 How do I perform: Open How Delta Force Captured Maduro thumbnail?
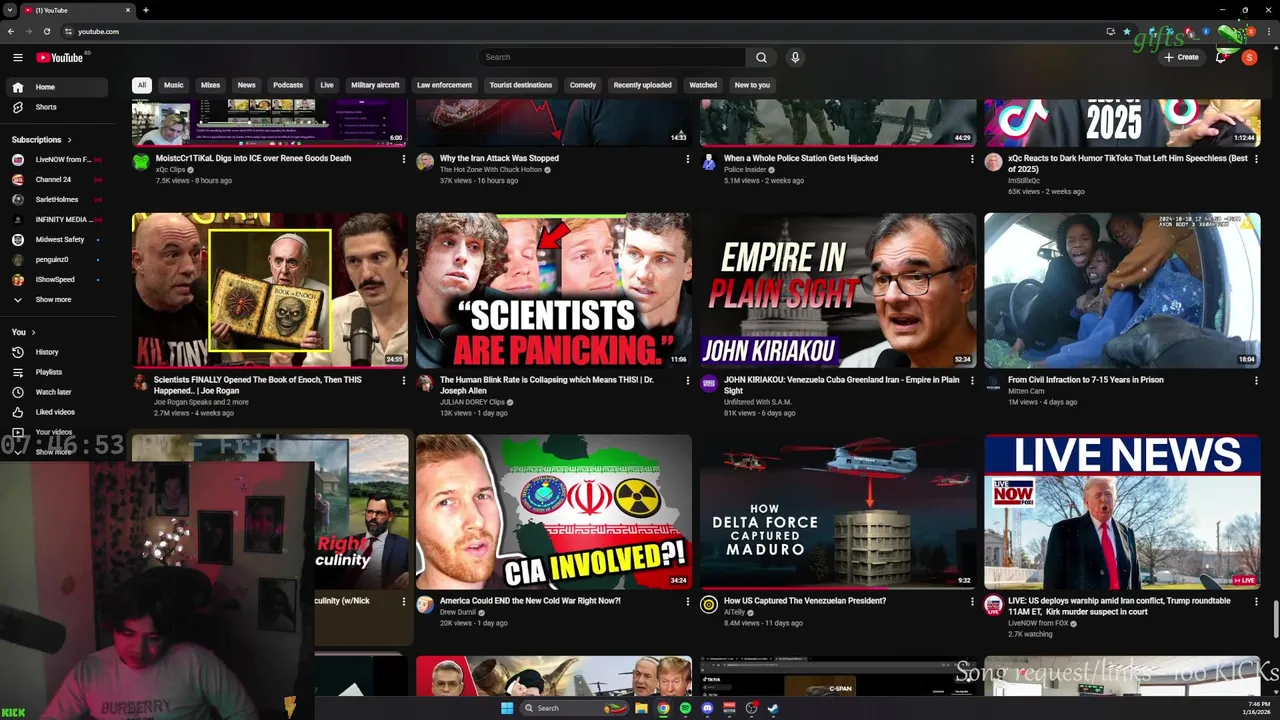pyautogui.click(x=838, y=512)
